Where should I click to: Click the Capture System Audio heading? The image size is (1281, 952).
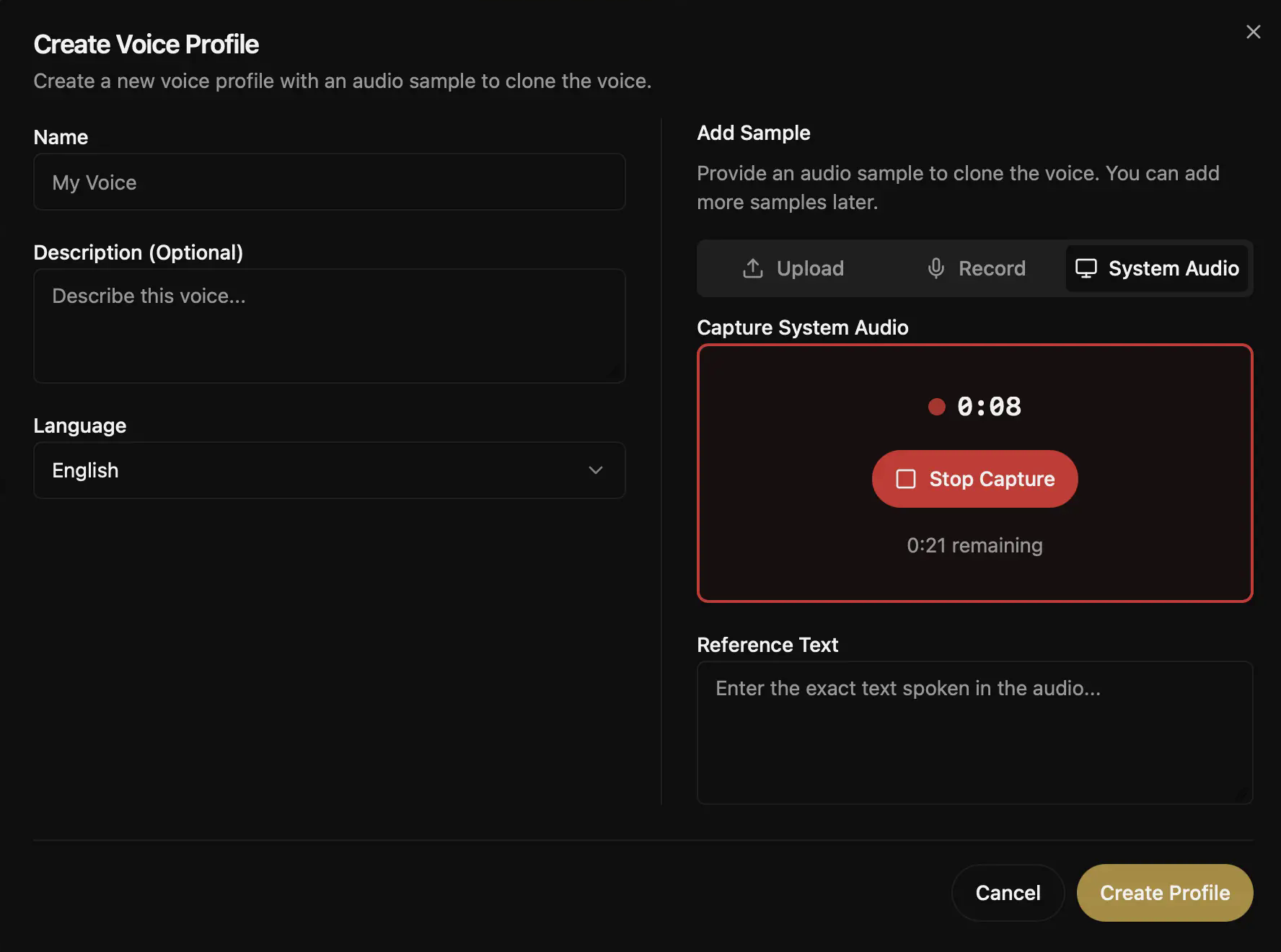[802, 327]
